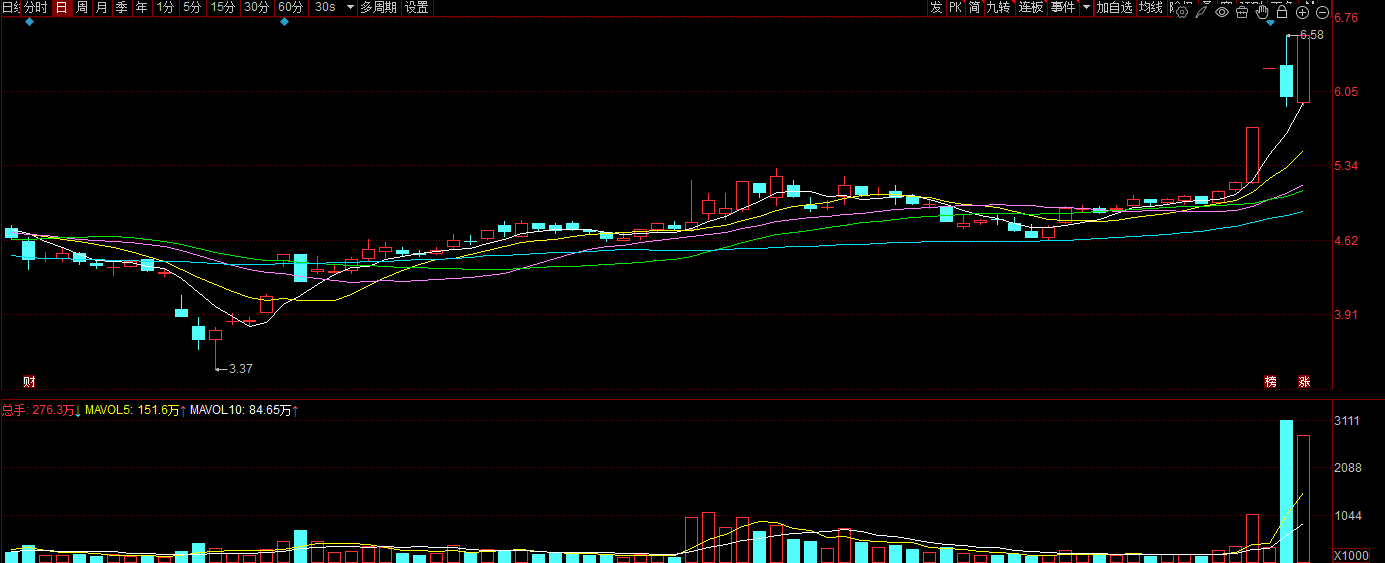
Task: Select the 30分 period
Action: pyautogui.click(x=257, y=7)
